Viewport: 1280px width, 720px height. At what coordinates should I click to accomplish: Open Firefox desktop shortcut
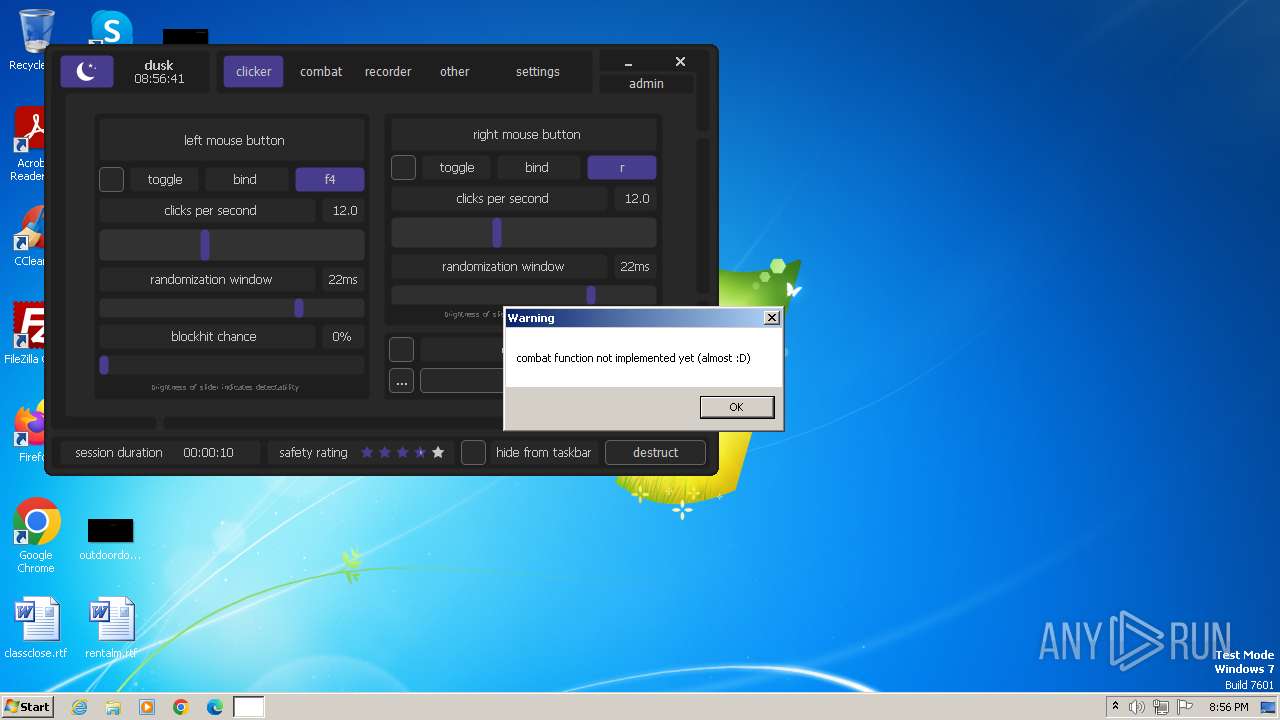point(30,432)
